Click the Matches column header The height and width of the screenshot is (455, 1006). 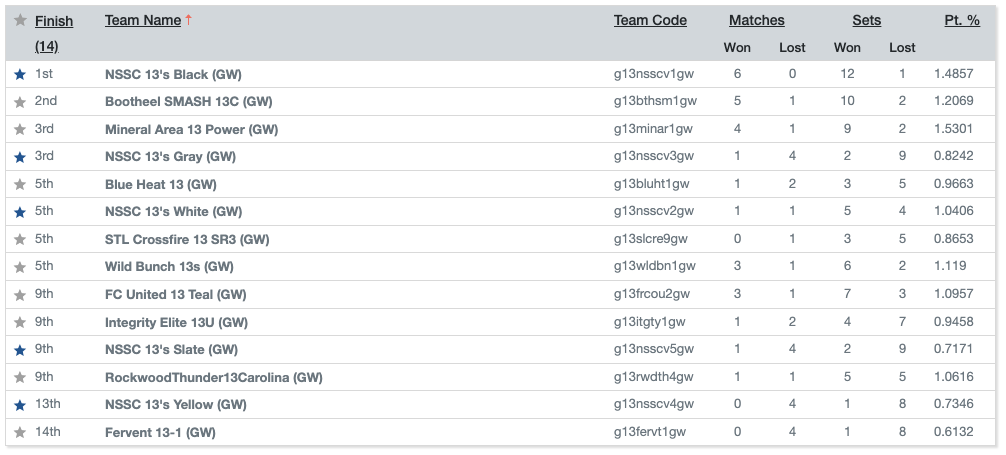(756, 21)
